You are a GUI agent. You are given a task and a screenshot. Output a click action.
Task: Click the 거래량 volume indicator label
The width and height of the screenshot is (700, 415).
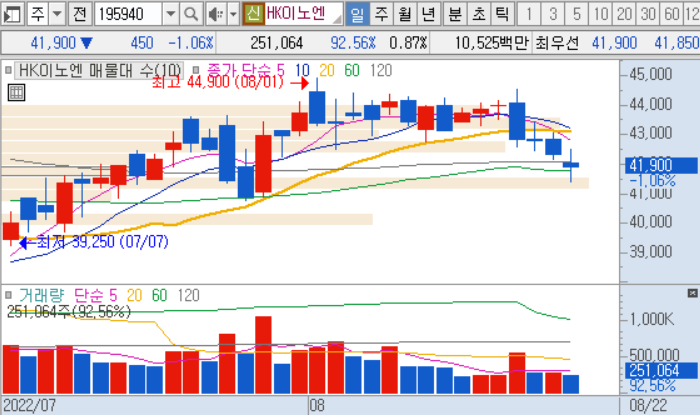[42, 295]
